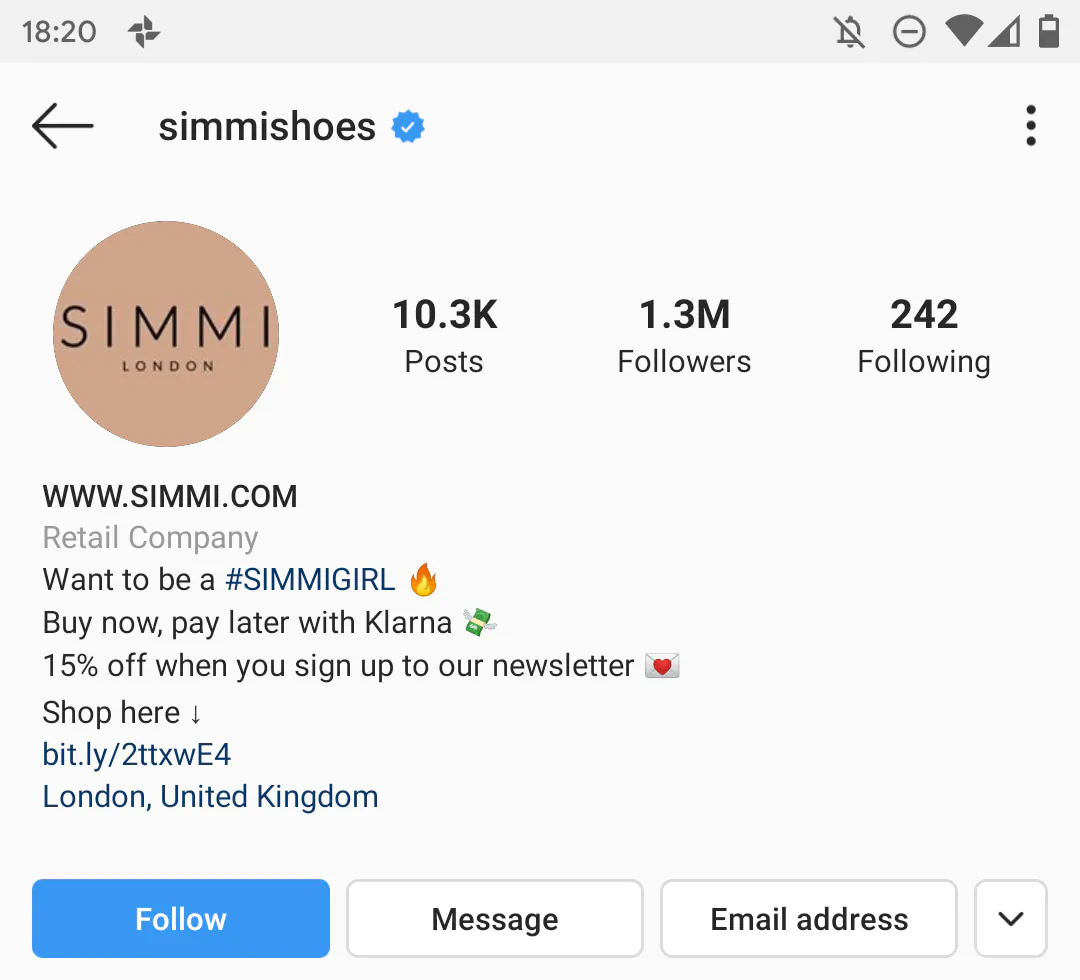Open London, United Kingdom location link
The image size is (1080, 980).
210,797
